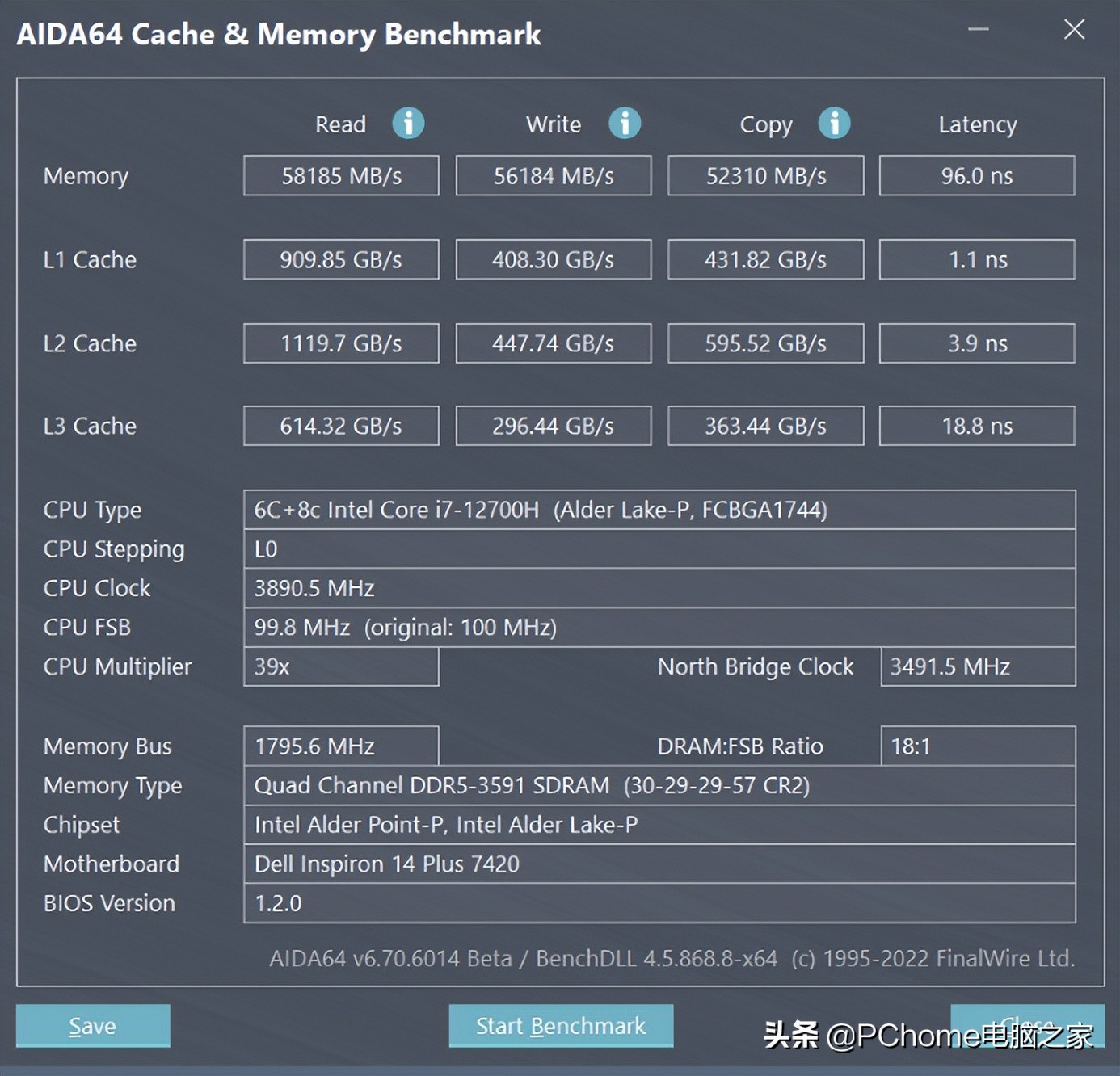The image size is (1120, 1076).
Task: Select L2 Cache Write value 447.74 GB/s
Action: pos(554,343)
